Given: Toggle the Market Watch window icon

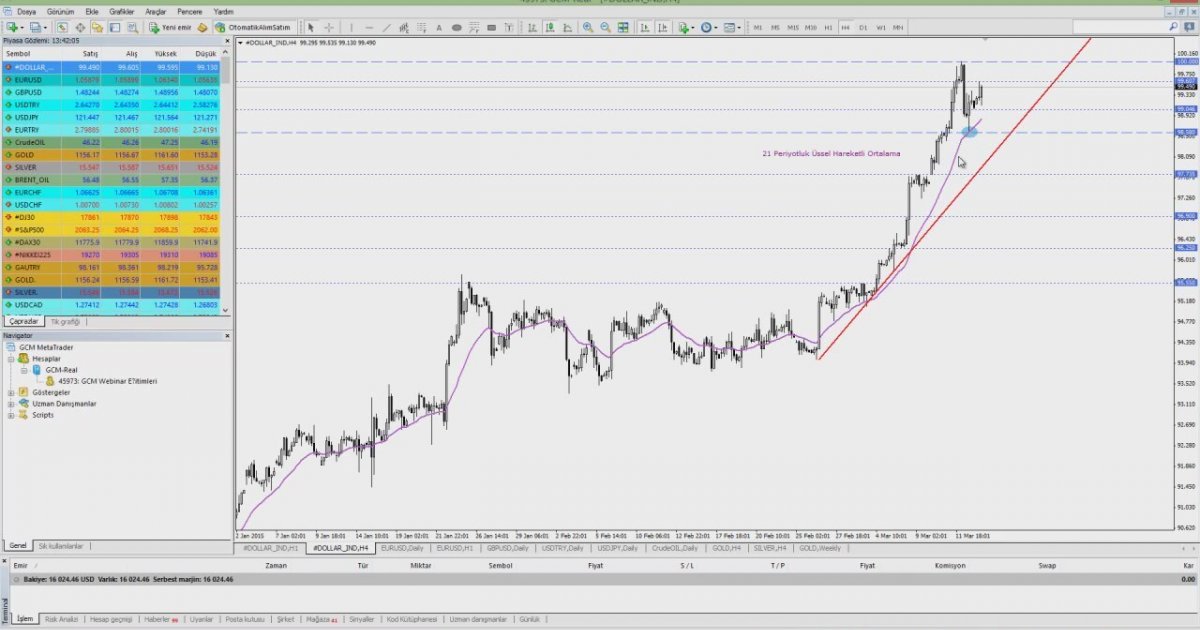Looking at the screenshot, I should click(62, 28).
